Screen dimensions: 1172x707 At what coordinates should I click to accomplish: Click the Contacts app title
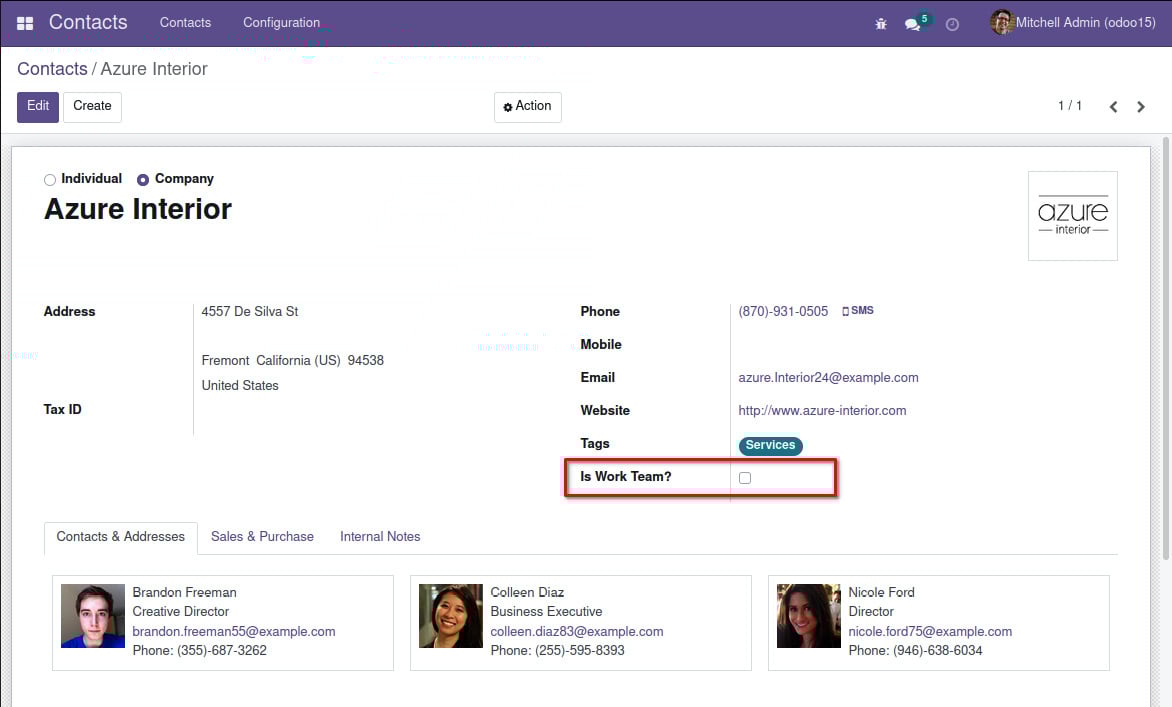88,22
